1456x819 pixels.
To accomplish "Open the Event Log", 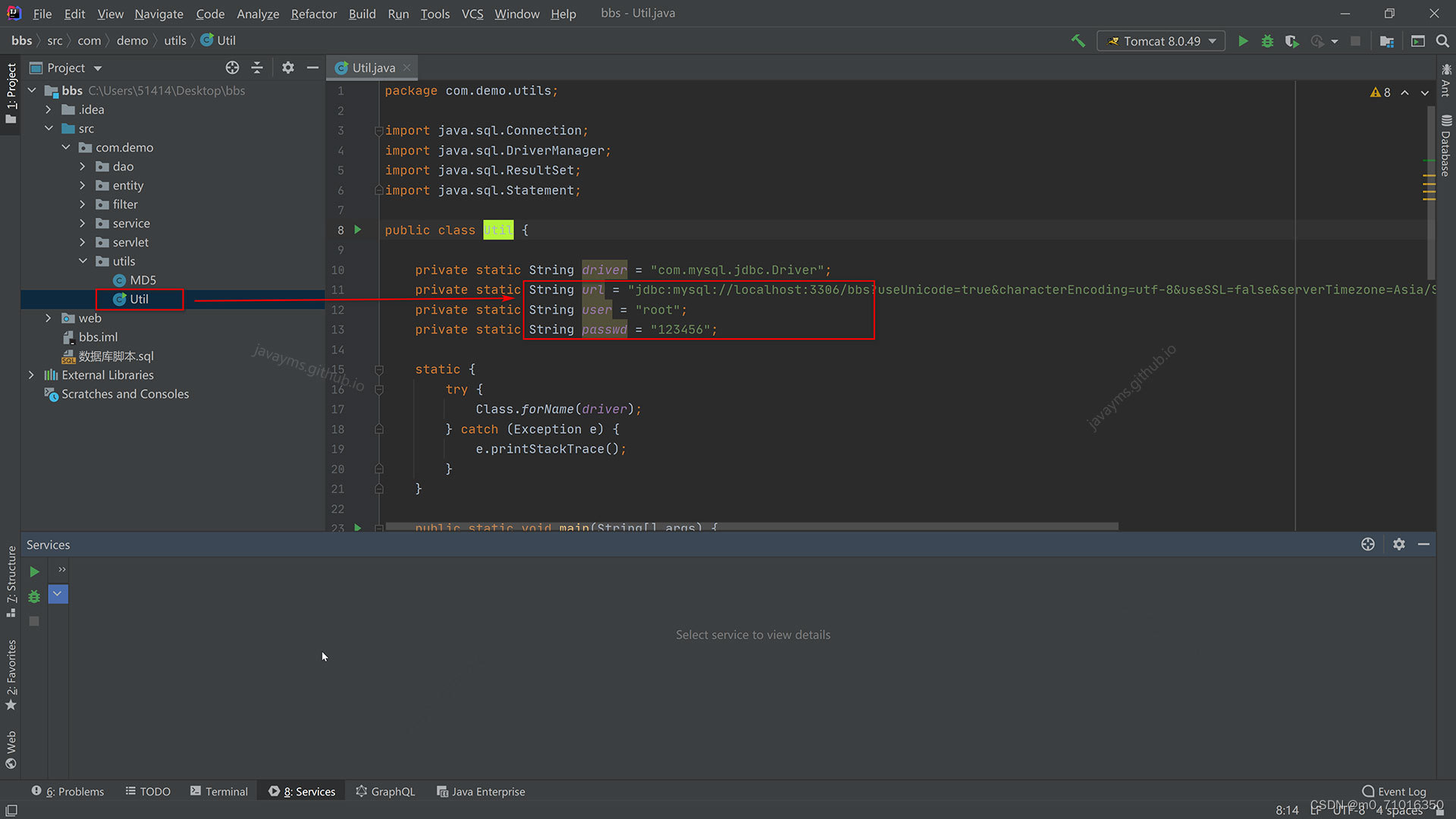I will click(1394, 791).
